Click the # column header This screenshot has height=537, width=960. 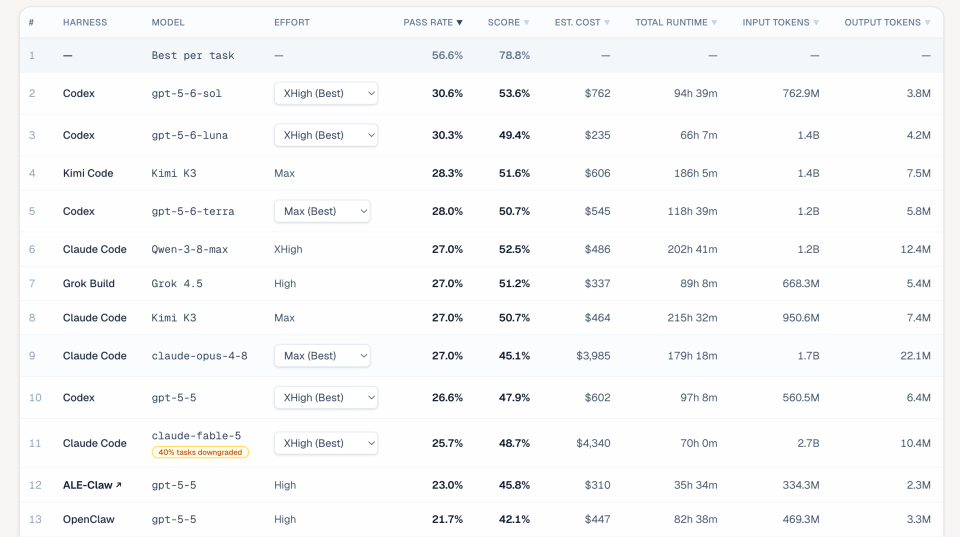31,23
